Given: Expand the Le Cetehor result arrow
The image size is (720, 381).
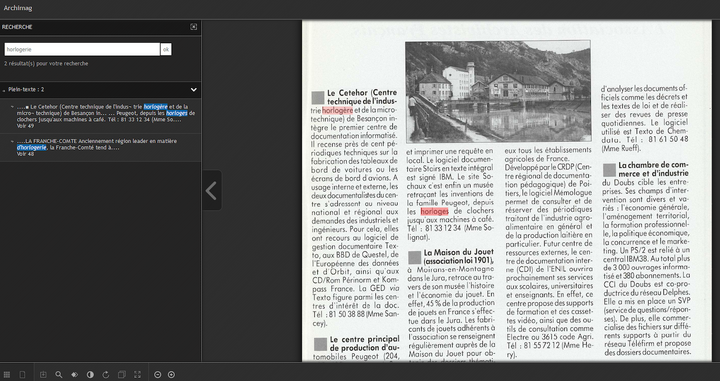Looking at the screenshot, I should click(12, 106).
